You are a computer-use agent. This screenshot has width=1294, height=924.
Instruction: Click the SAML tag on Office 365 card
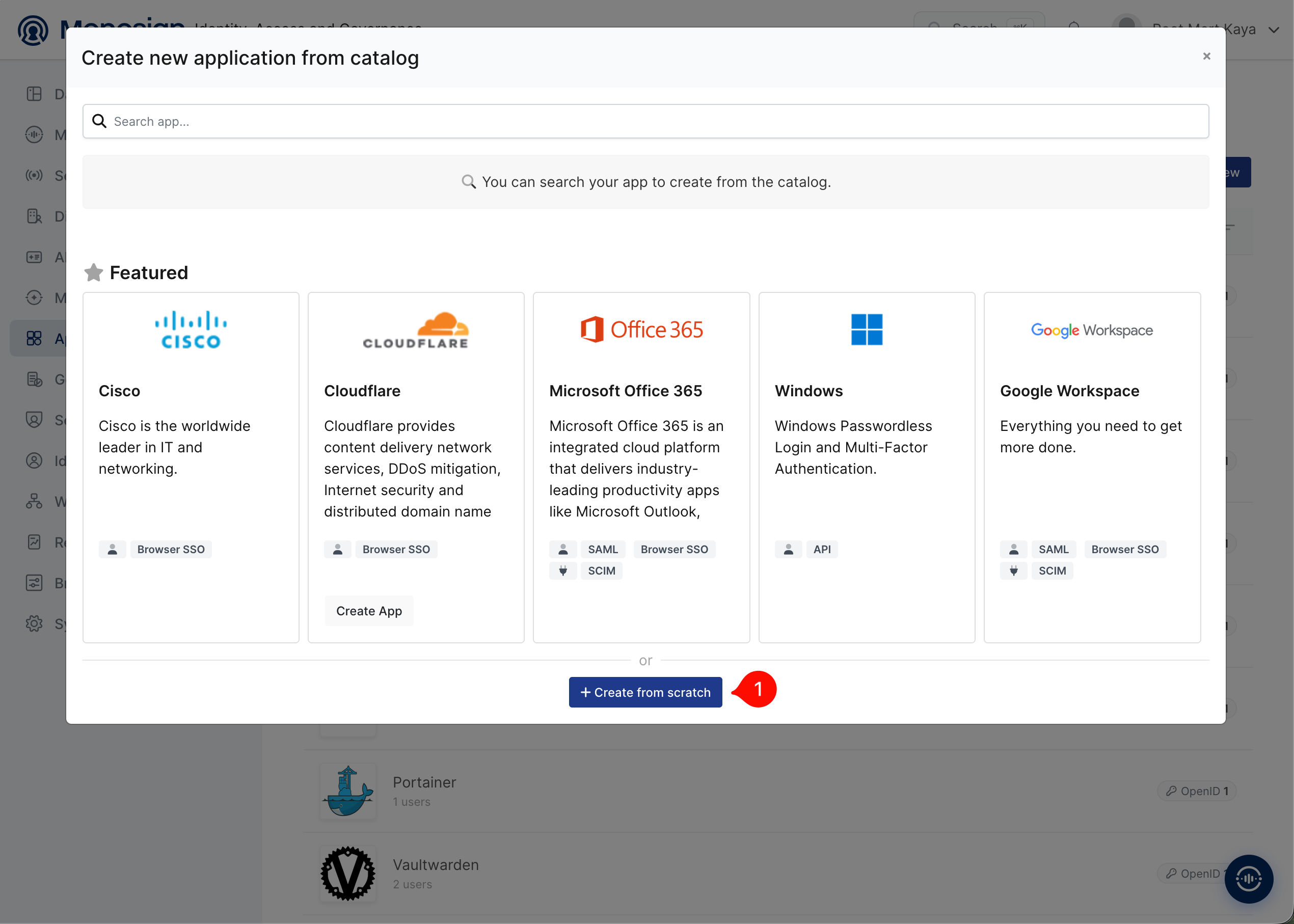tap(603, 549)
